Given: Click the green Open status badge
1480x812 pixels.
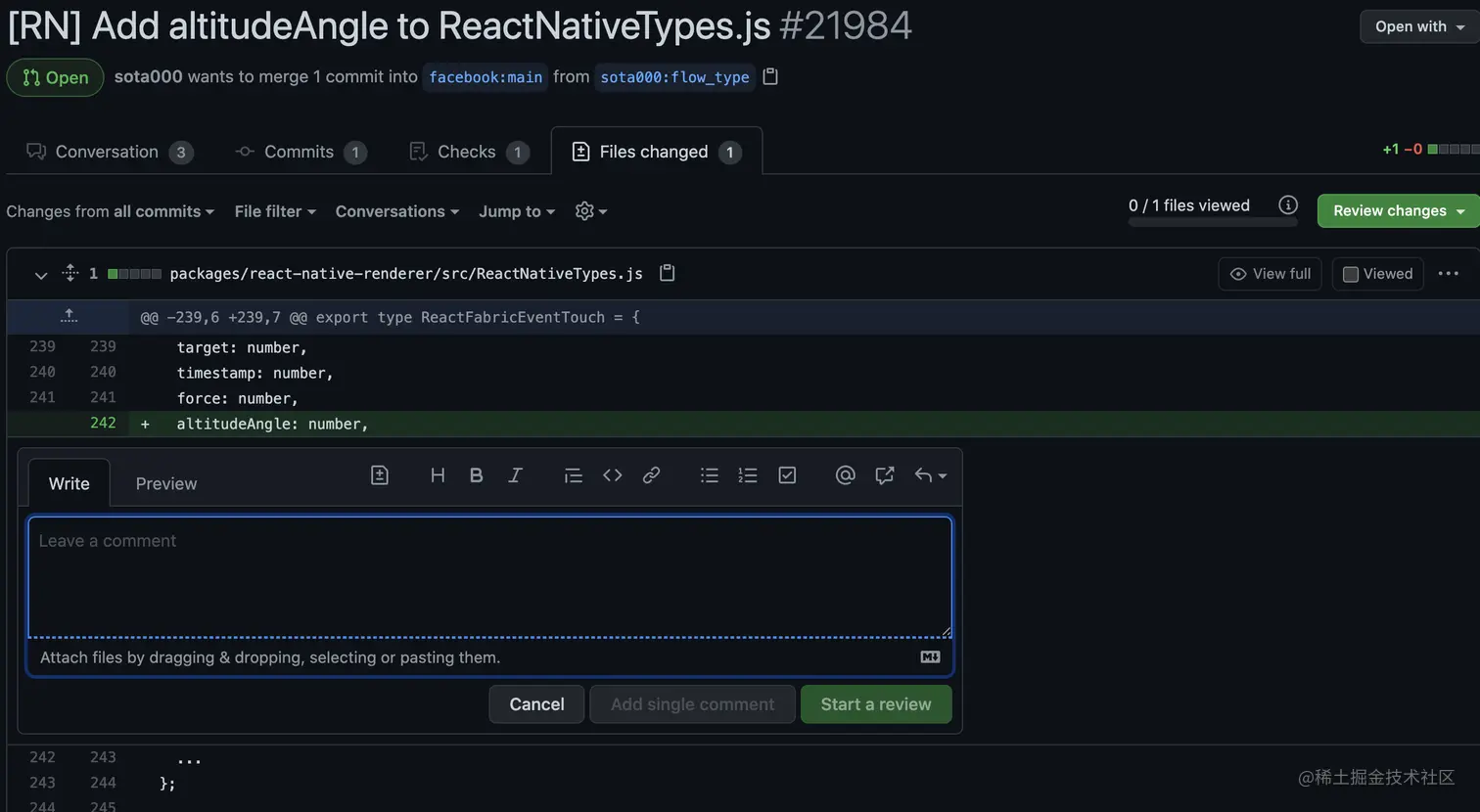Looking at the screenshot, I should click(x=55, y=77).
